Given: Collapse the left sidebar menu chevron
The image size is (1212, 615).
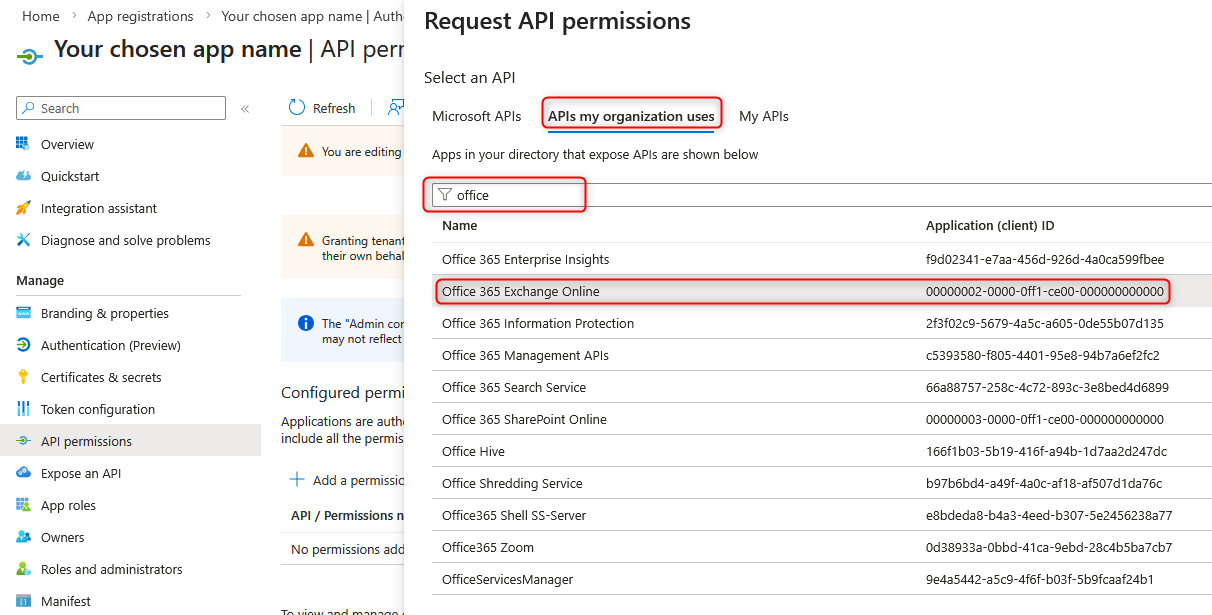Looking at the screenshot, I should click(245, 108).
